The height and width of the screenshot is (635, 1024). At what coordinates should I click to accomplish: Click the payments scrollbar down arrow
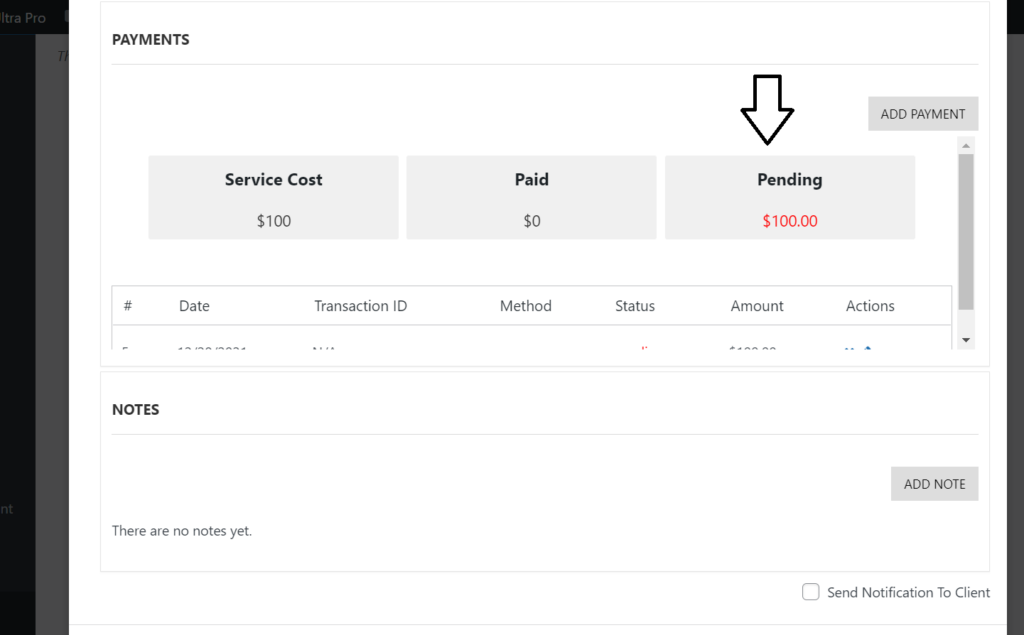[x=966, y=340]
